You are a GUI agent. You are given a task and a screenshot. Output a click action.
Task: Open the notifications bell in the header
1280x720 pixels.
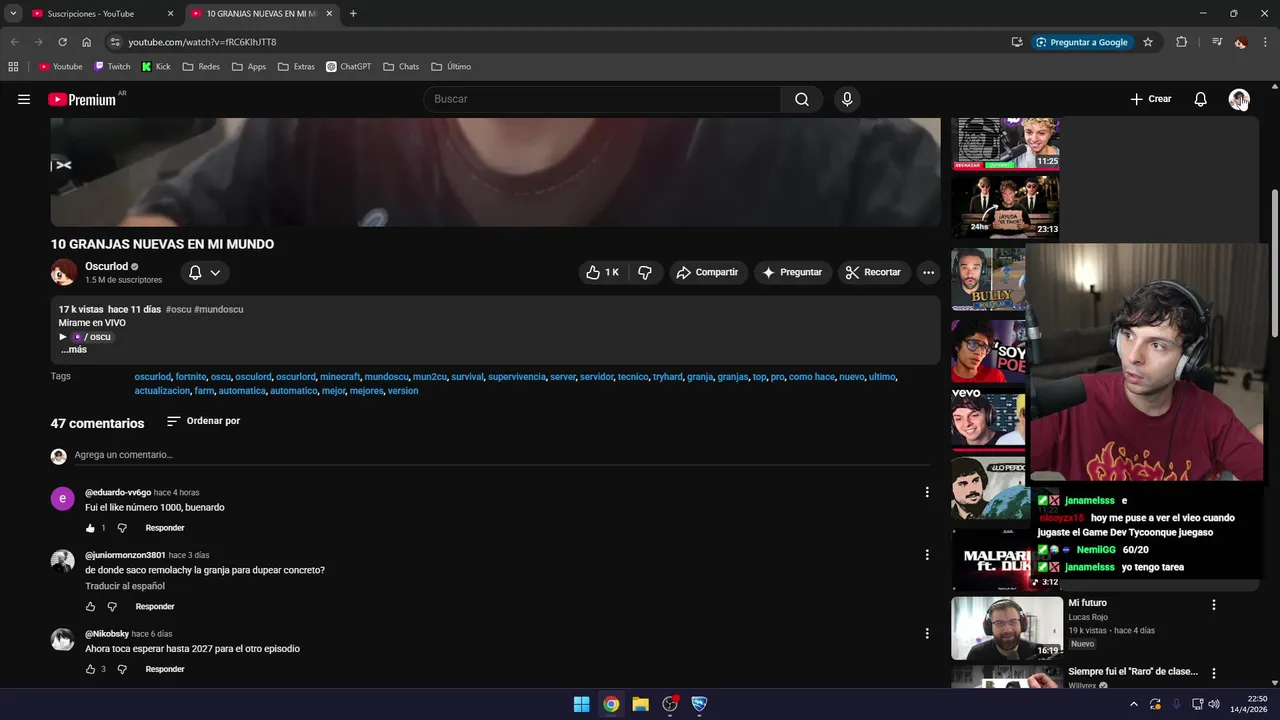click(1201, 99)
